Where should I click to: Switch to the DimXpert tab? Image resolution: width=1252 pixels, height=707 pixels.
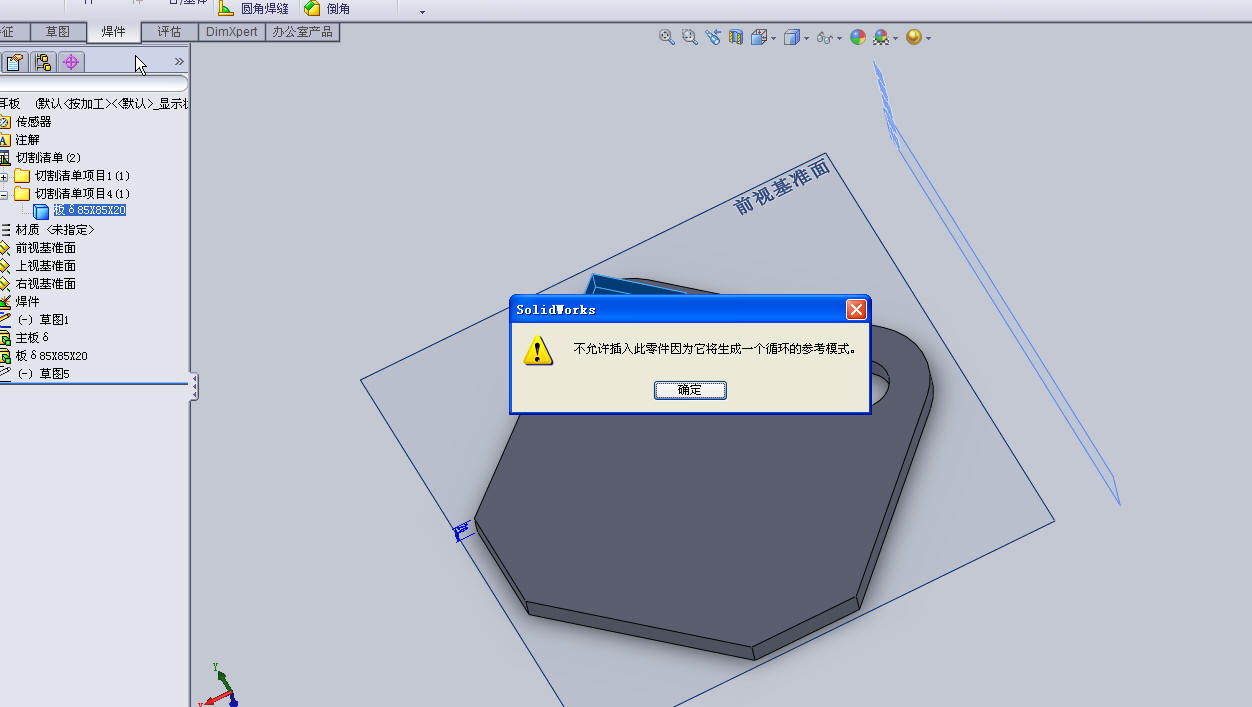231,32
